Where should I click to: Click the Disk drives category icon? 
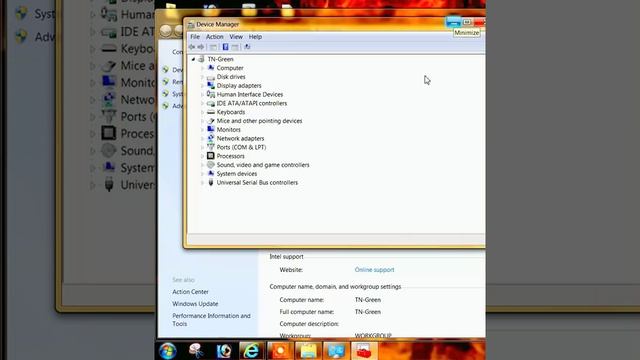[x=211, y=77]
